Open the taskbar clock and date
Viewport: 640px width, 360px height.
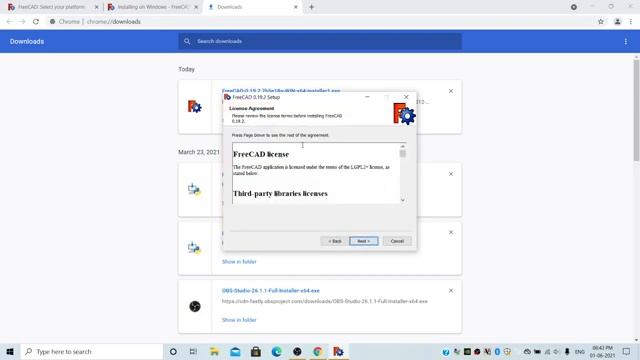point(602,352)
